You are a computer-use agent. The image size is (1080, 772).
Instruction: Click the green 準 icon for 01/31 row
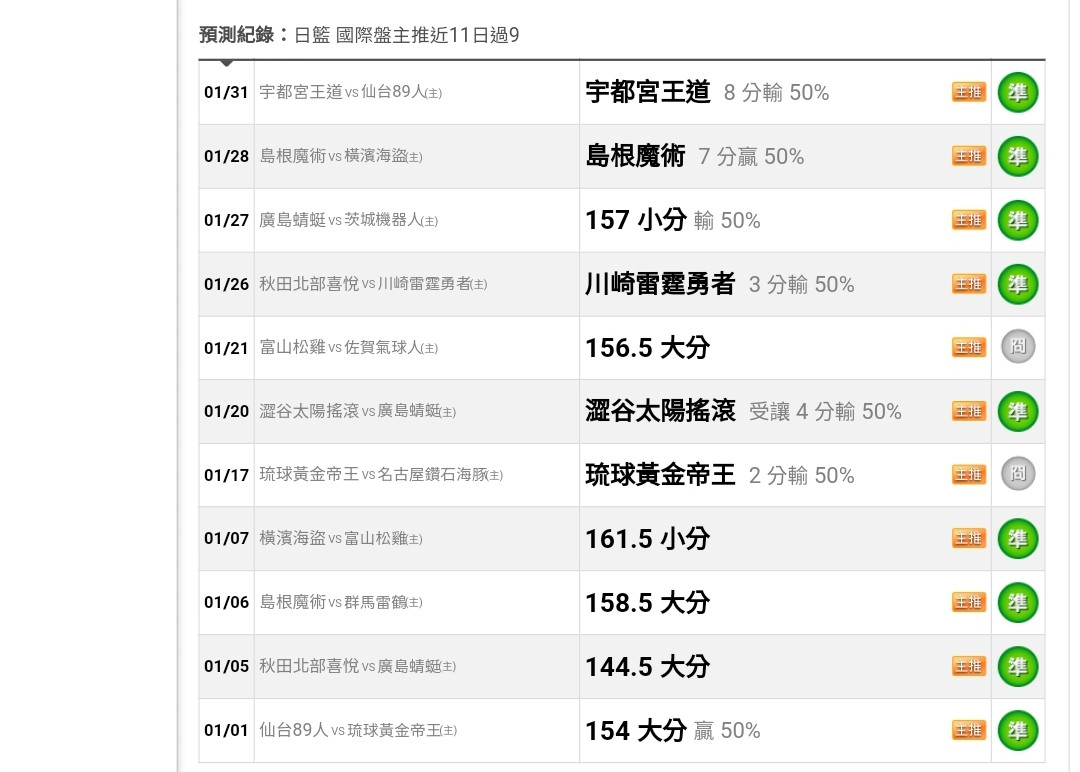pyautogui.click(x=1017, y=93)
